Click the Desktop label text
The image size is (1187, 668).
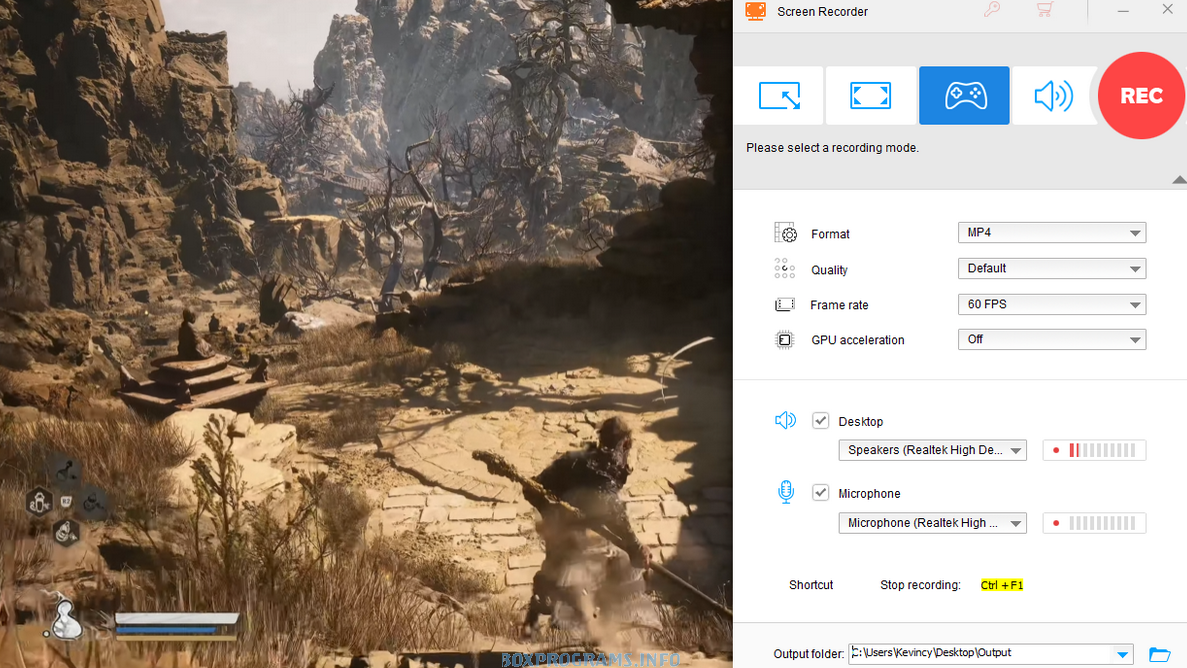[x=861, y=421]
